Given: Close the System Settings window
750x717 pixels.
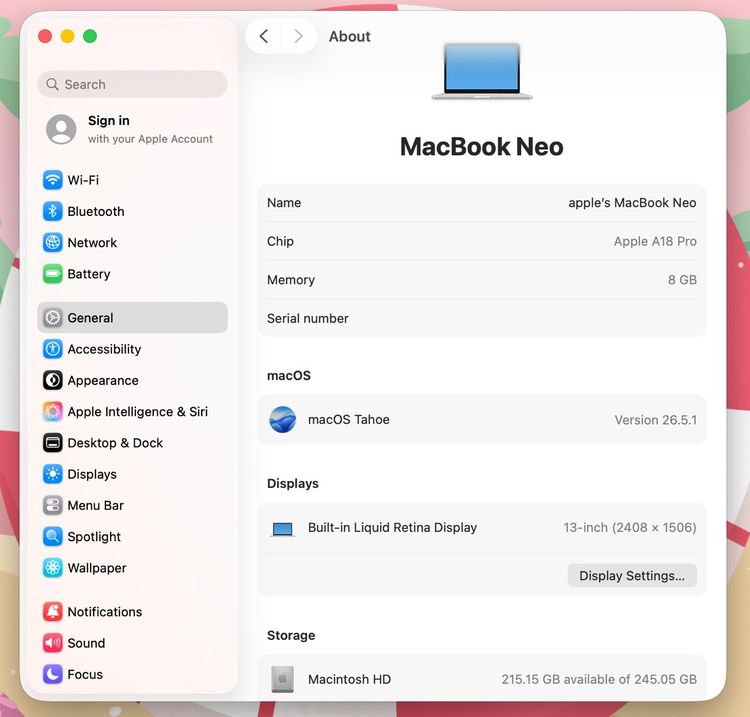Looking at the screenshot, I should 45,36.
